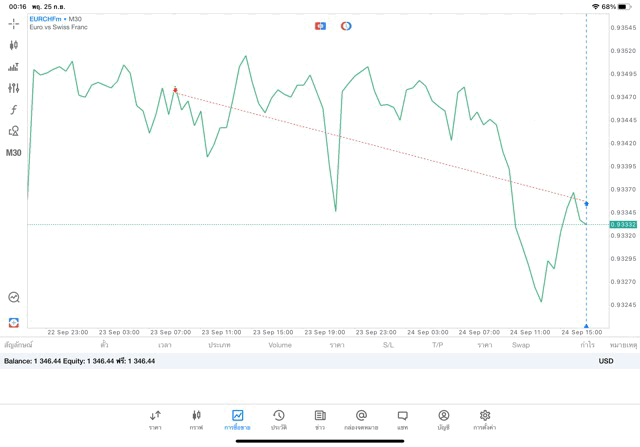Screen dimensions: 640x447
Task: Switch to the ราคา quotes tab
Action: click(155, 419)
